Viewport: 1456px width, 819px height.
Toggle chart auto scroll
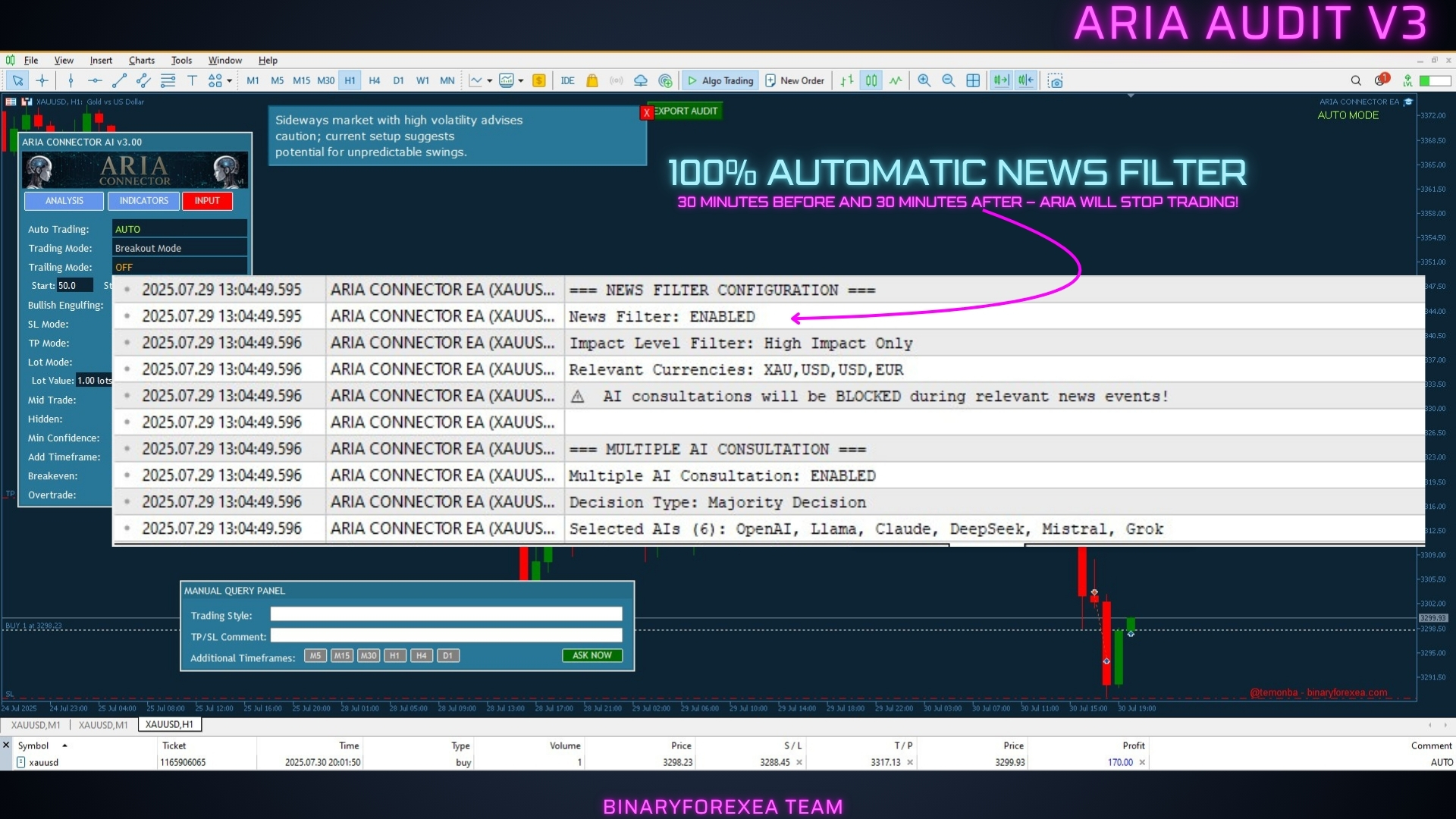click(1001, 80)
